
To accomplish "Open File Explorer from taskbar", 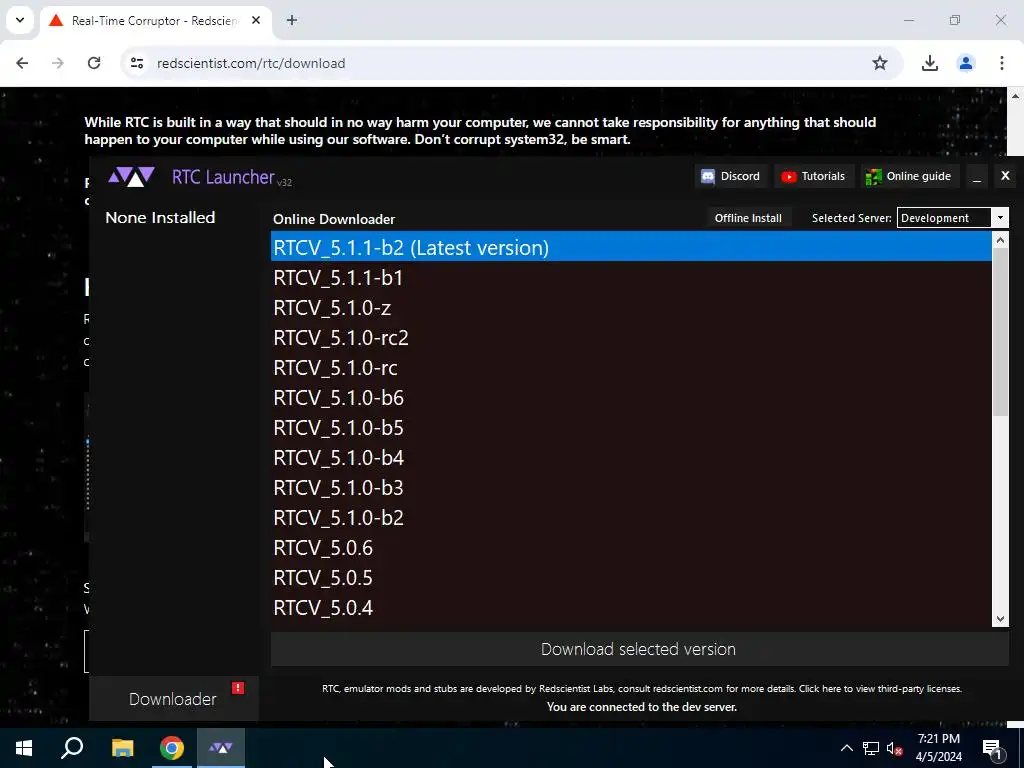I will pos(122,748).
